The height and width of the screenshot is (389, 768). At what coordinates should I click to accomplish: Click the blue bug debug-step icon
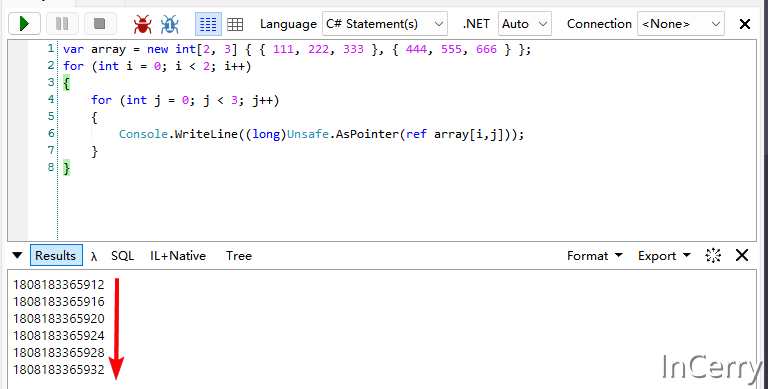click(169, 24)
